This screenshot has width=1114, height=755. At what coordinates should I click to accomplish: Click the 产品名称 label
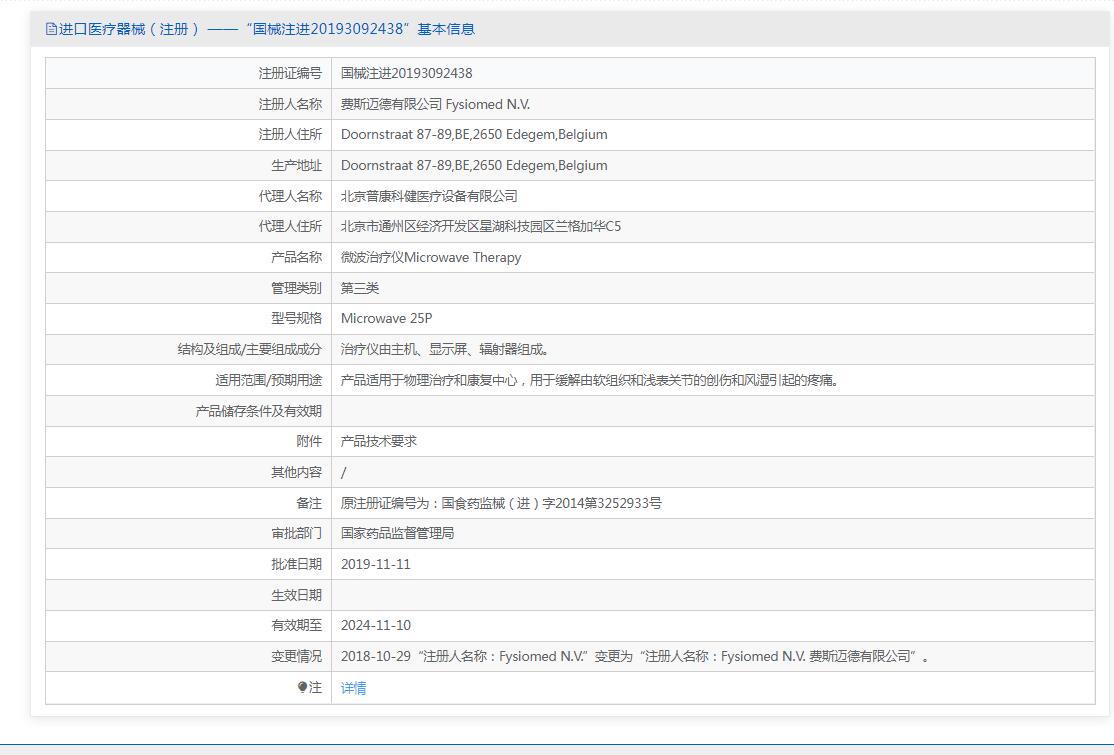(296, 257)
